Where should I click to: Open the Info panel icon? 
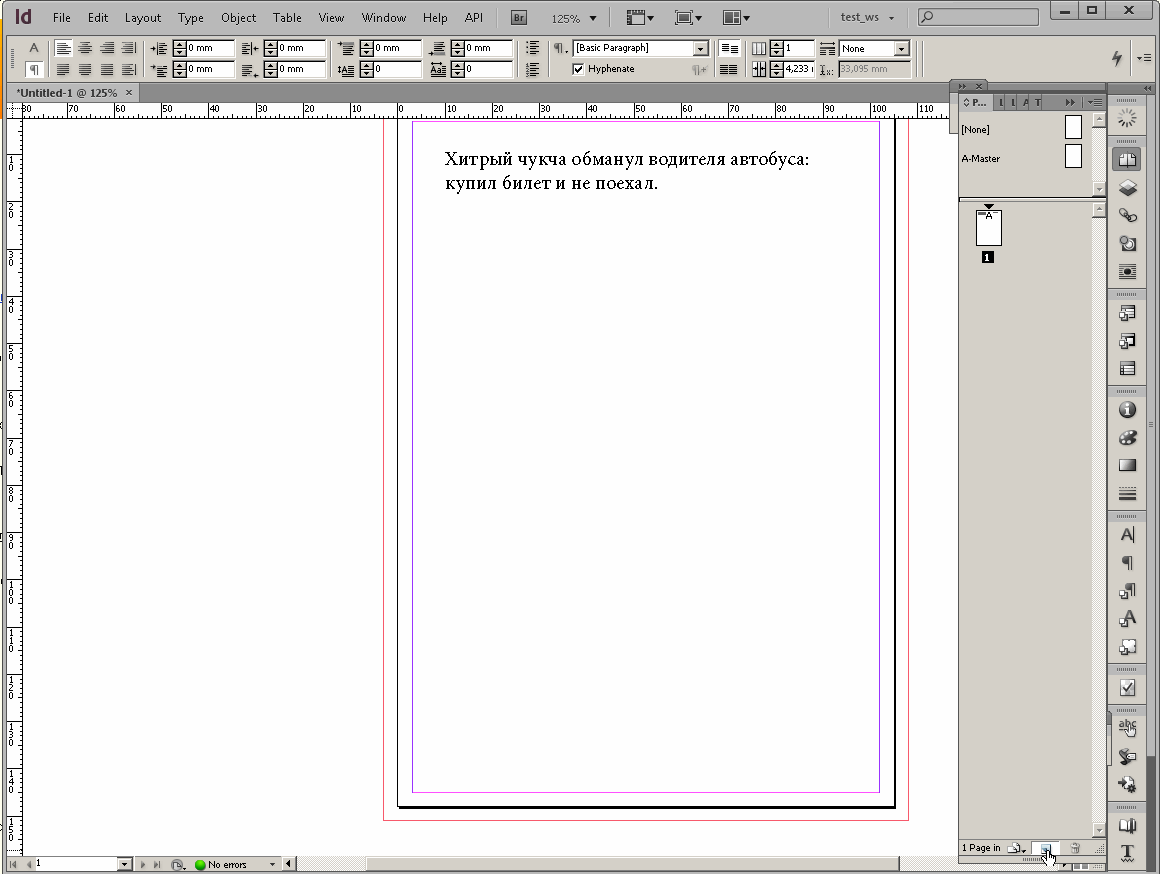1127,410
